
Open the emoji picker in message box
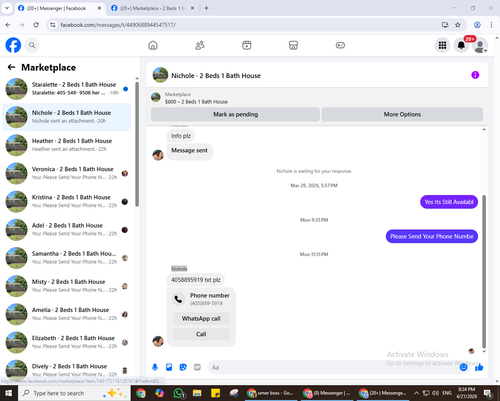[463, 367]
